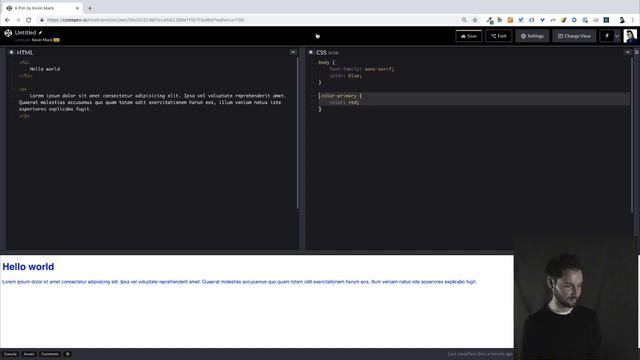Click the CodePen logo in the header

[8, 33]
